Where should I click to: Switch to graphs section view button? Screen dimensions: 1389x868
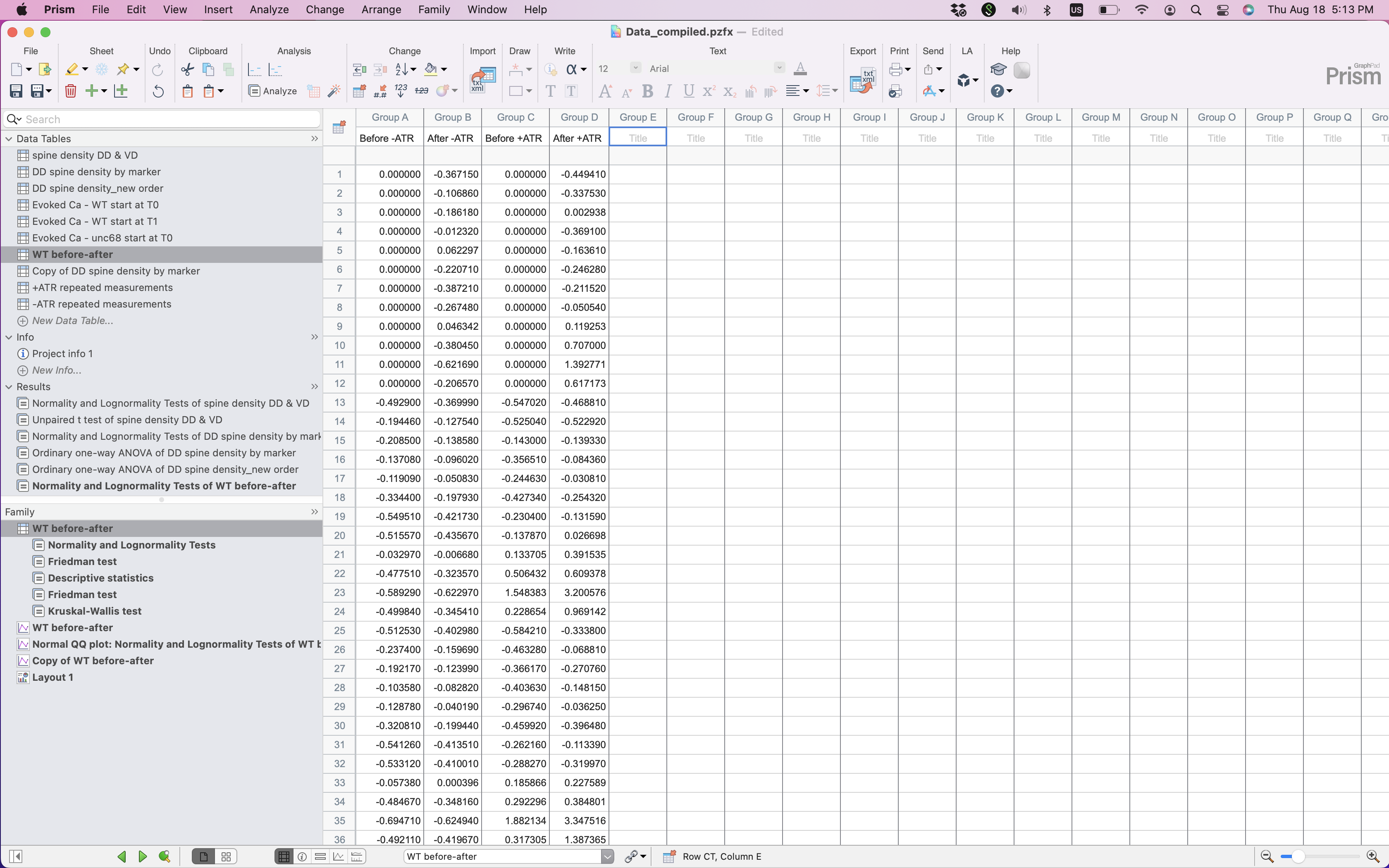[x=339, y=856]
